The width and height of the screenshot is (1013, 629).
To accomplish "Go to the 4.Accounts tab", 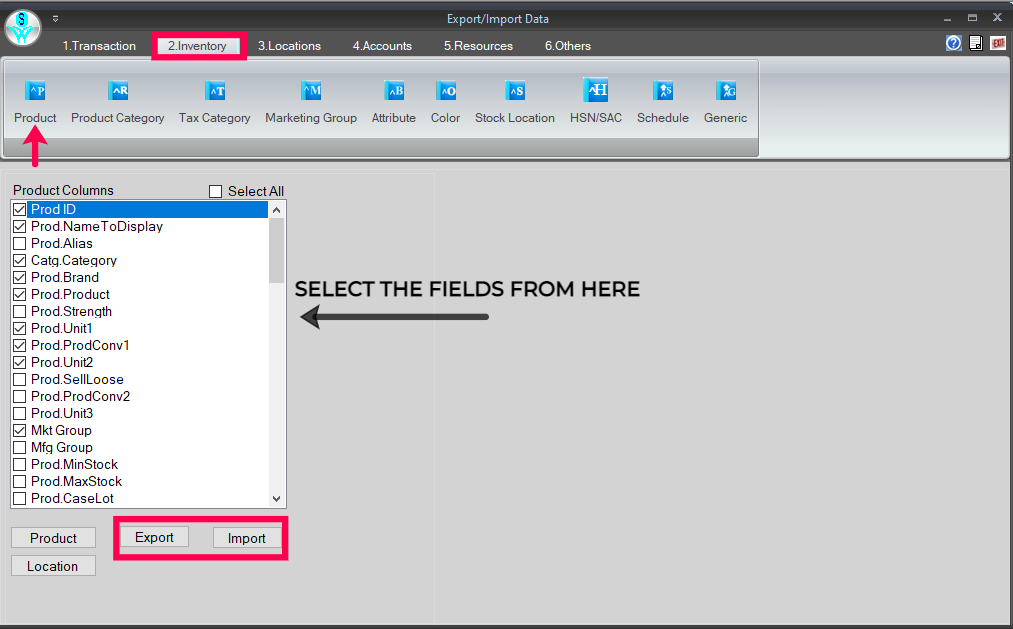I will coord(382,46).
